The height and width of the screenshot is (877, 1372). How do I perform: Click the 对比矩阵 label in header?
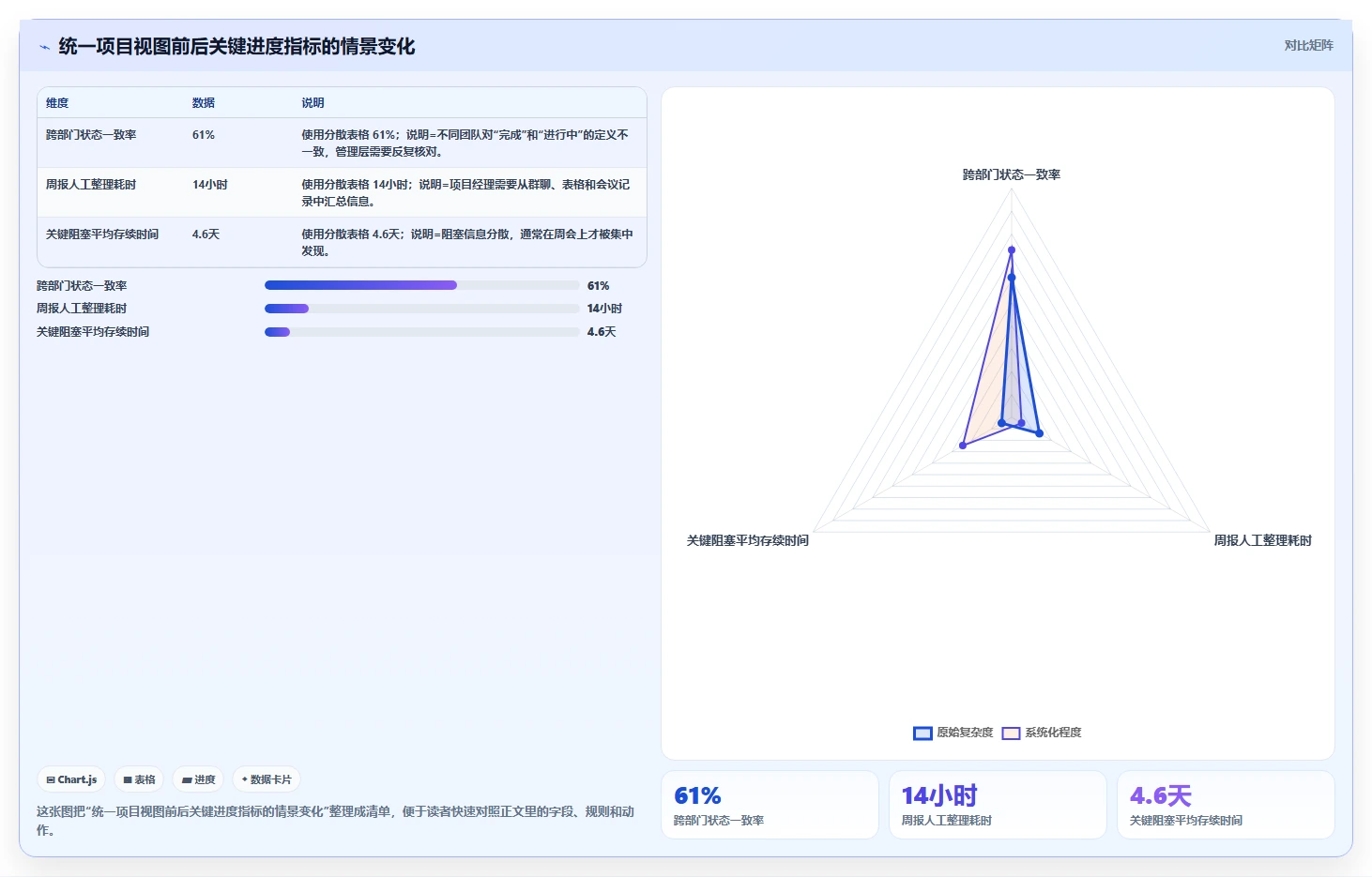(1308, 45)
